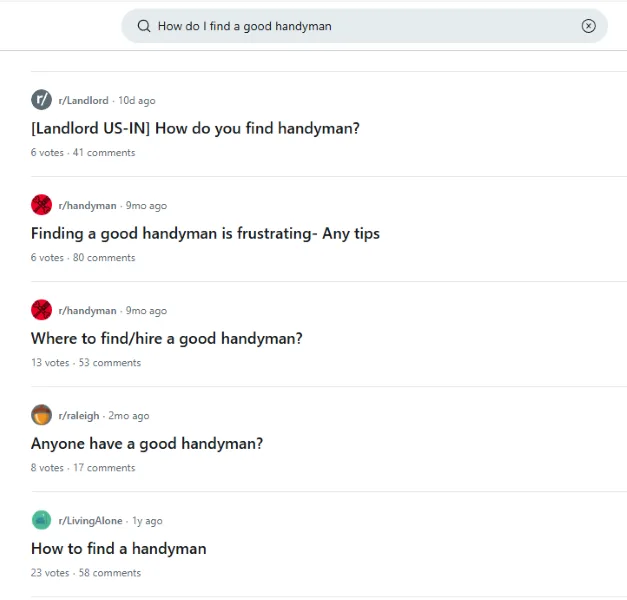The width and height of the screenshot is (627, 600).
Task: Click "9mo ago" on Finding a good handyman post
Action: pyautogui.click(x=146, y=206)
